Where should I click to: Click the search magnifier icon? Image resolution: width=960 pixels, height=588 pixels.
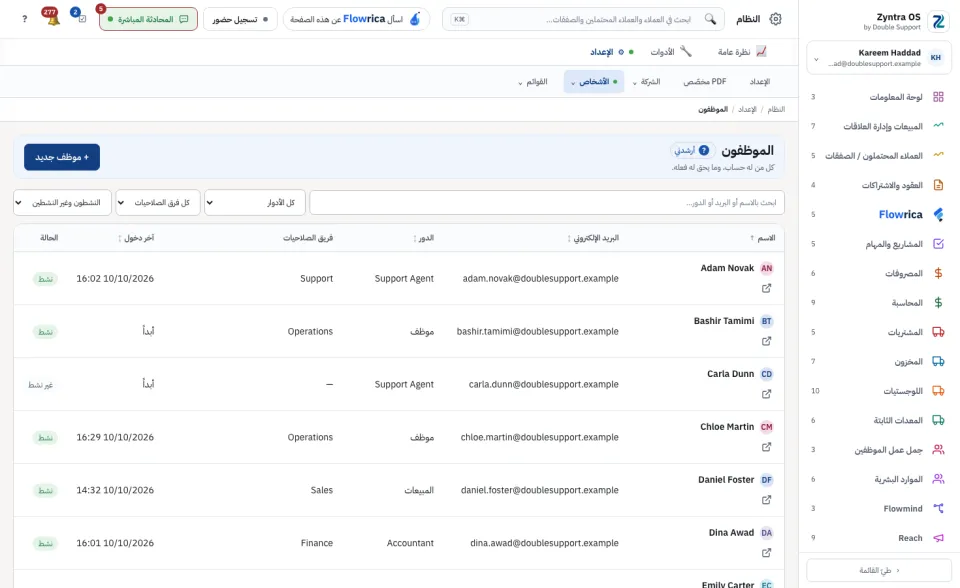click(x=710, y=19)
